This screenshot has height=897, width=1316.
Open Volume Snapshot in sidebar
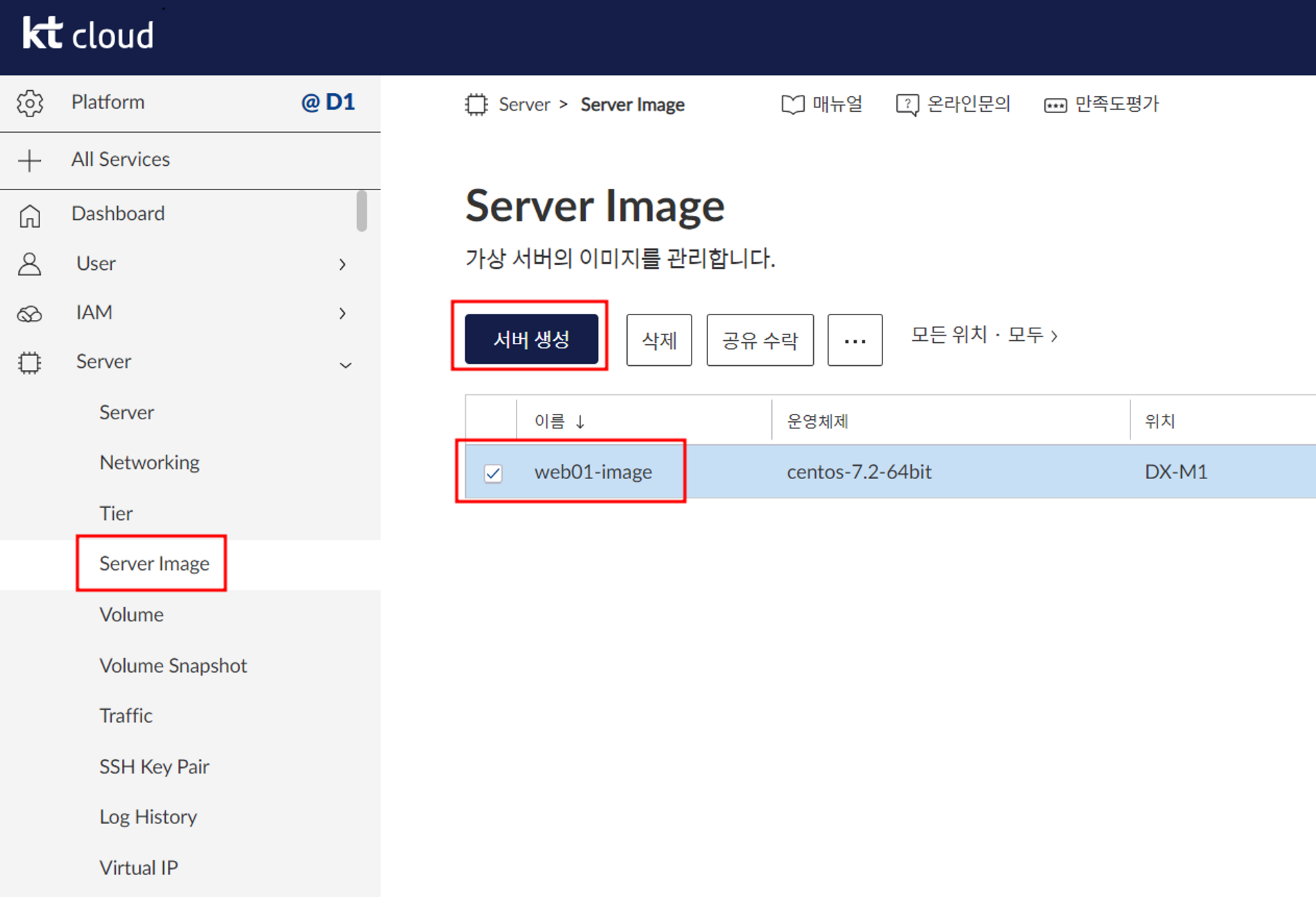pyautogui.click(x=173, y=665)
